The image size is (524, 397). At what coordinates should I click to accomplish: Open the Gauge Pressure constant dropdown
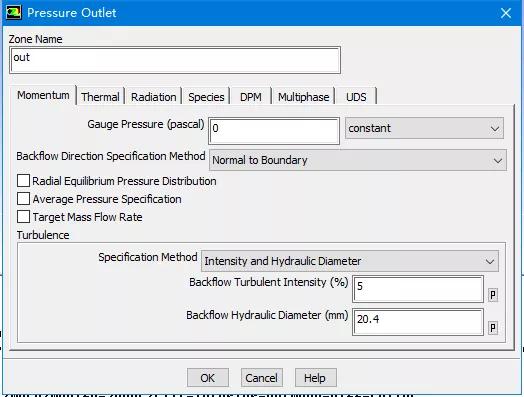[424, 128]
